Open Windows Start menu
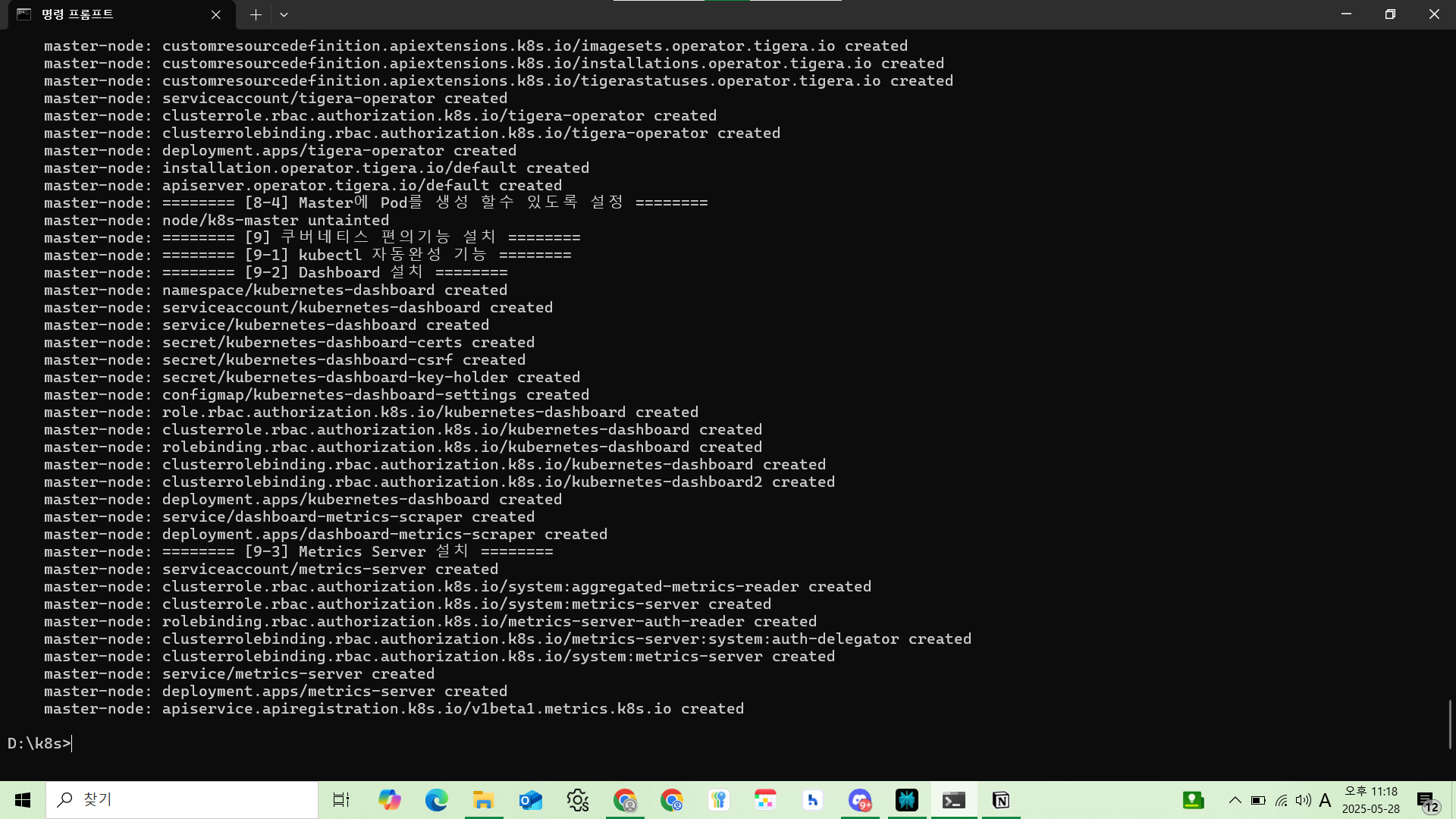The image size is (1456, 819). pyautogui.click(x=23, y=800)
